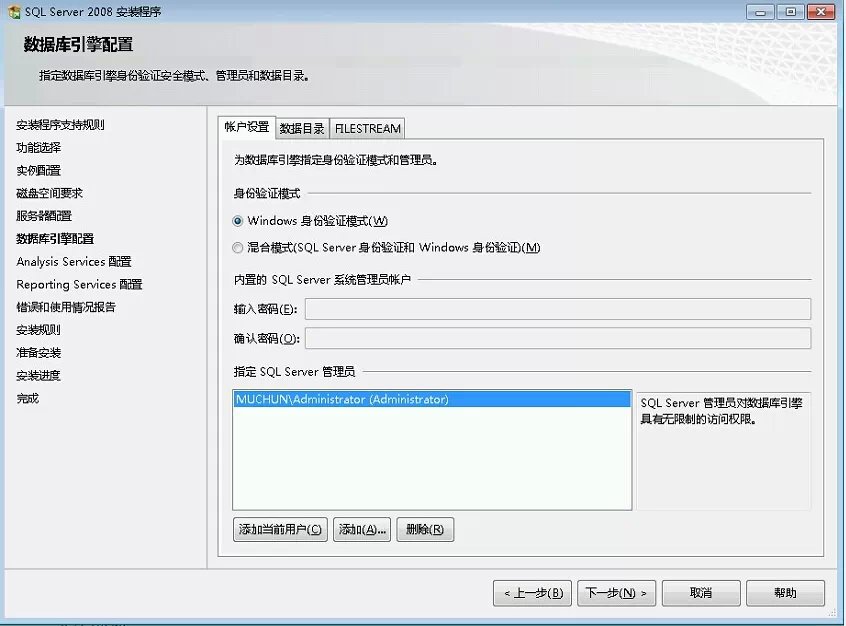Click 安装规则 in the step list

(x=38, y=330)
